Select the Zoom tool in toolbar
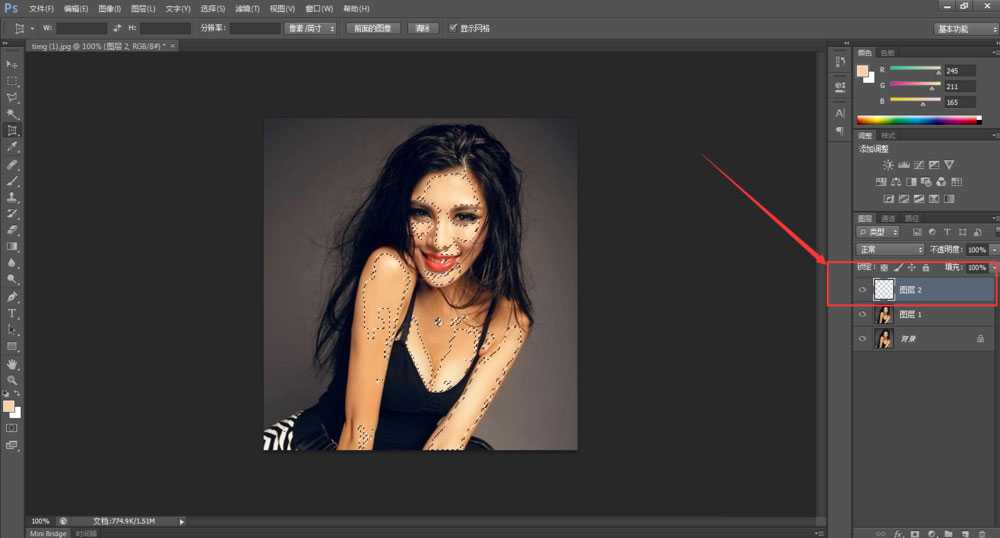This screenshot has height=538, width=1000. 12,380
